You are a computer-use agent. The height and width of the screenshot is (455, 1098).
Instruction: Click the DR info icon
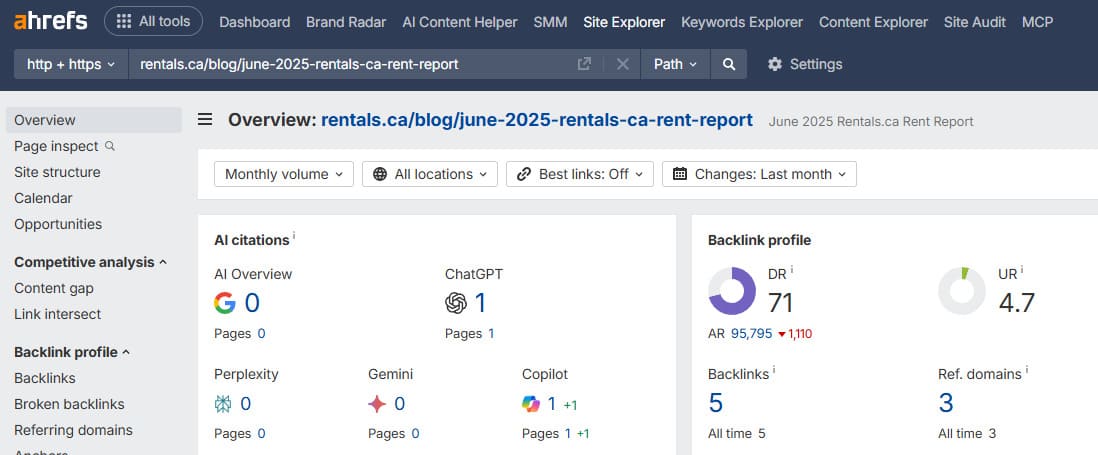(792, 269)
